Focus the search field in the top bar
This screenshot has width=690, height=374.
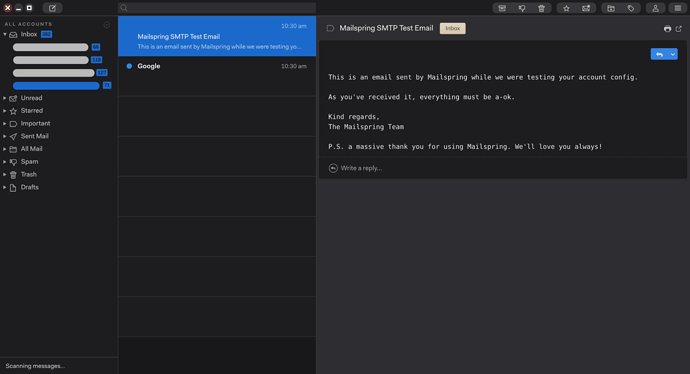[217, 8]
